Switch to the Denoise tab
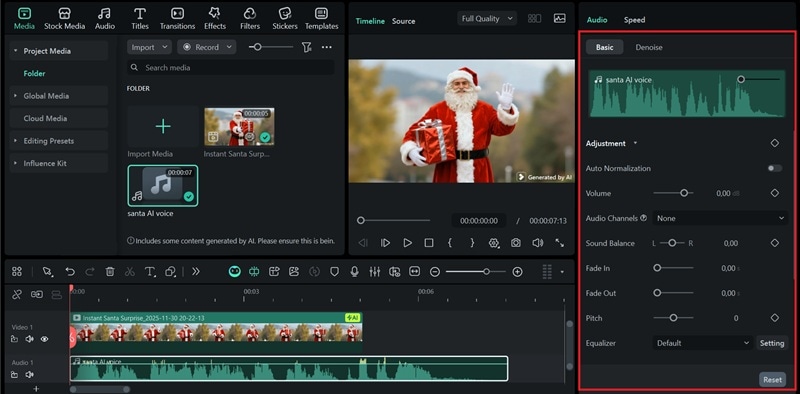 click(649, 47)
